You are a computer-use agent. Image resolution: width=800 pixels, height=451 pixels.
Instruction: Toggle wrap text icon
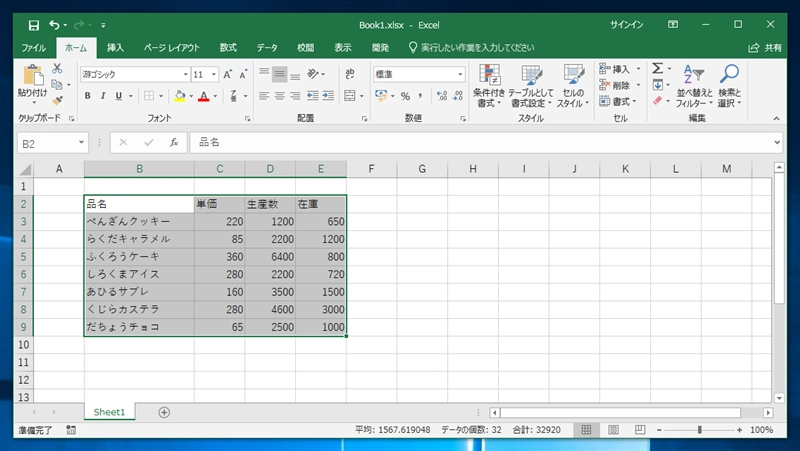350,74
